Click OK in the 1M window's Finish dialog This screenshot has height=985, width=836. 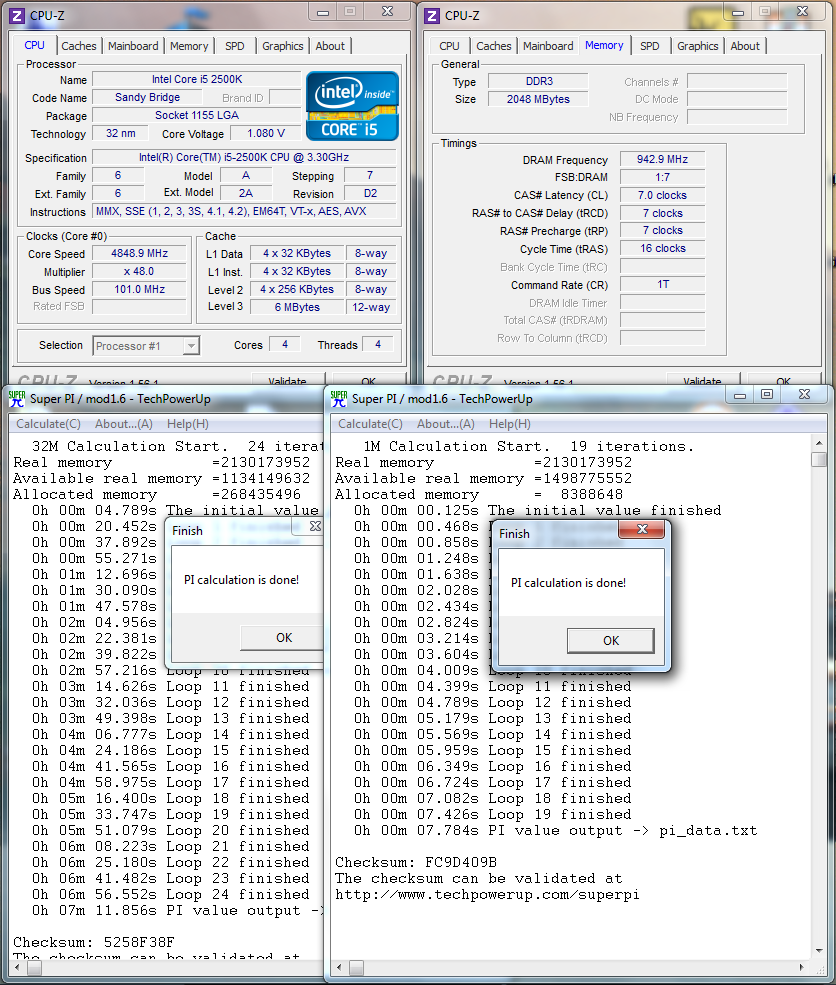click(611, 640)
